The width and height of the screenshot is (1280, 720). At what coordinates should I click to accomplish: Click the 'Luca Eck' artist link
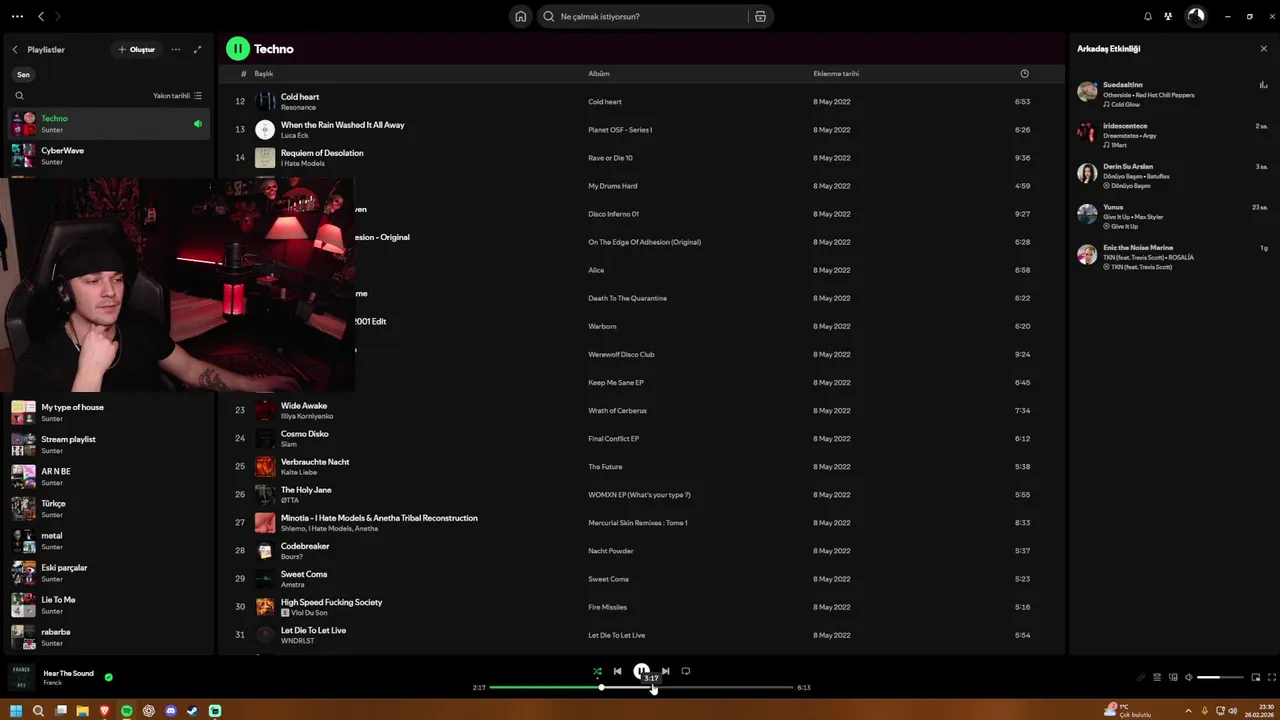[x=294, y=135]
